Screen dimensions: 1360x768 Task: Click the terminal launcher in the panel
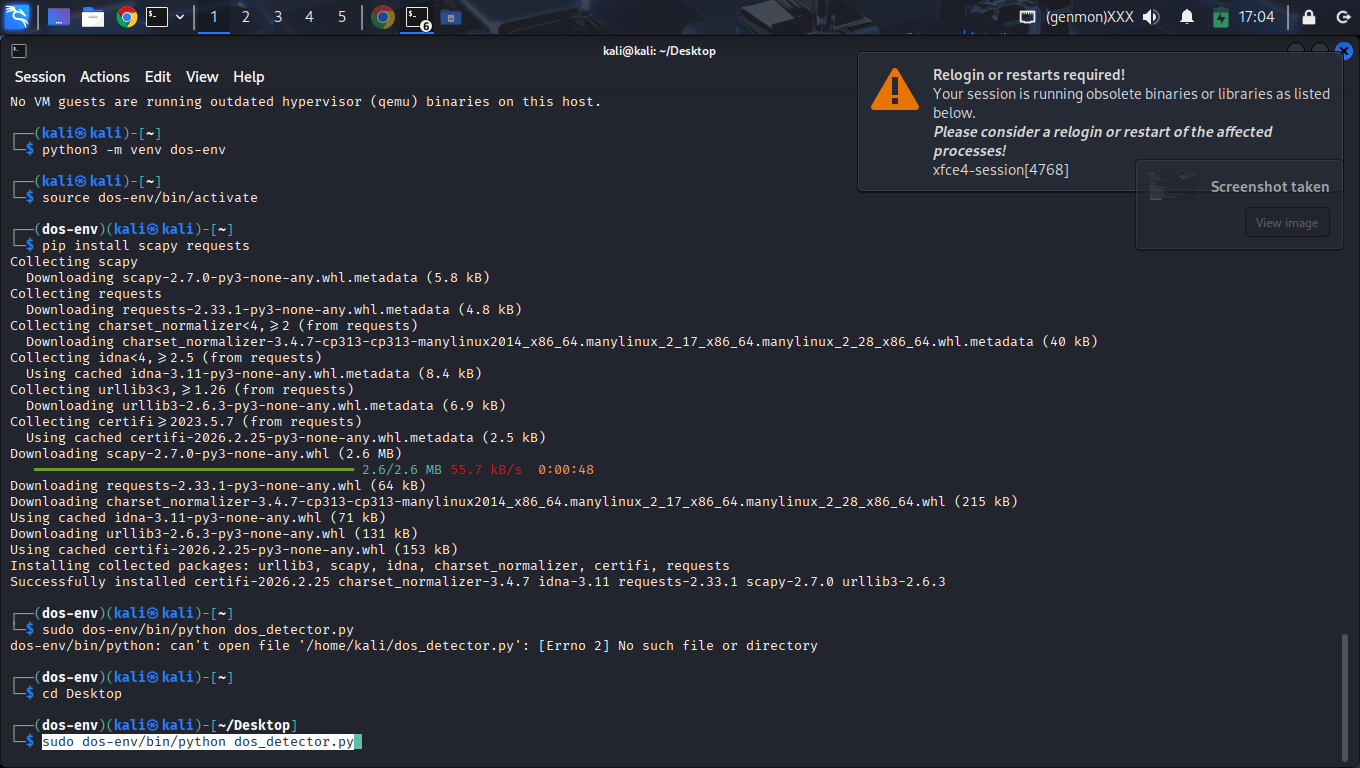[157, 17]
